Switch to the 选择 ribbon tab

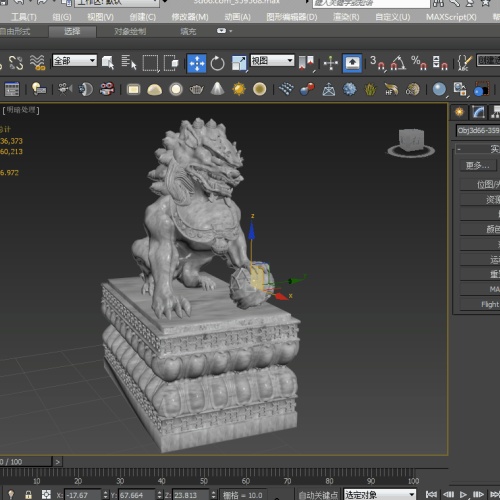[72, 32]
